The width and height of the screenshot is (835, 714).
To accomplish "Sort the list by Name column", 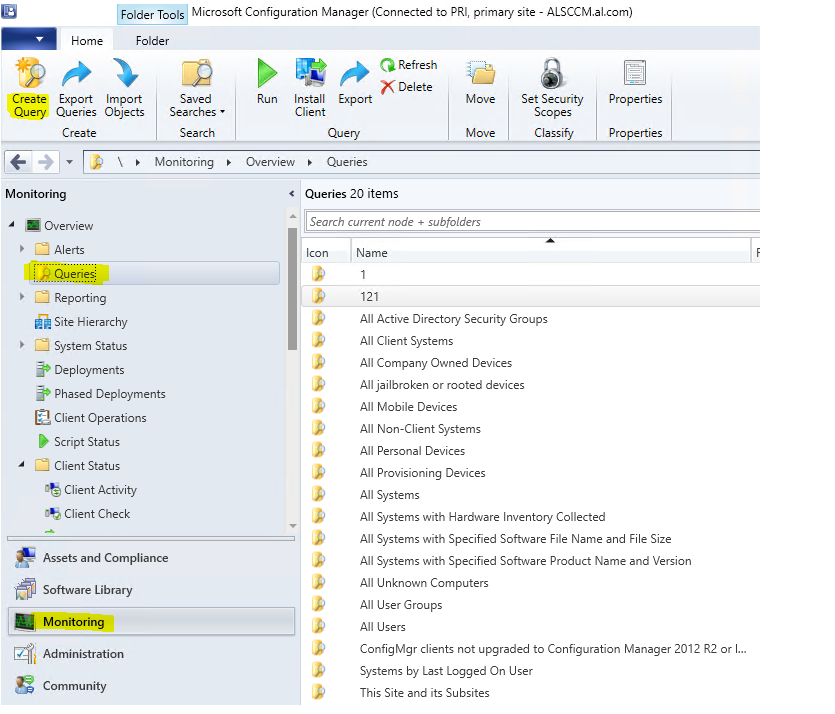I will click(x=551, y=253).
